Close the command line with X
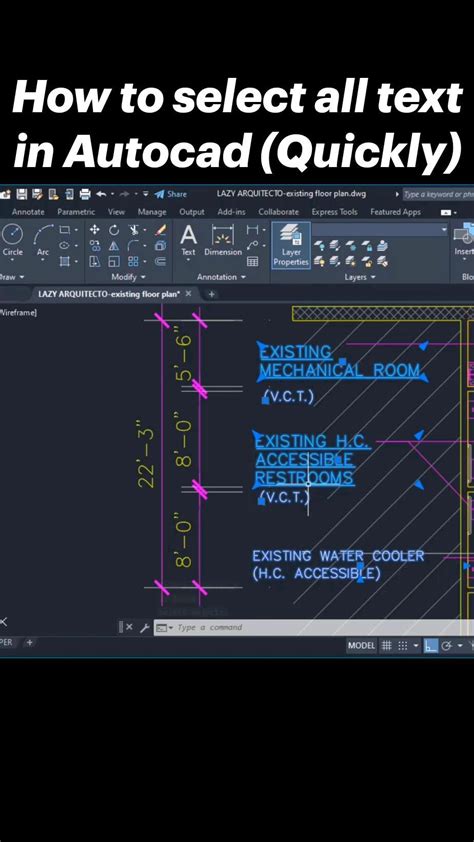This screenshot has width=474, height=842. [x=129, y=627]
